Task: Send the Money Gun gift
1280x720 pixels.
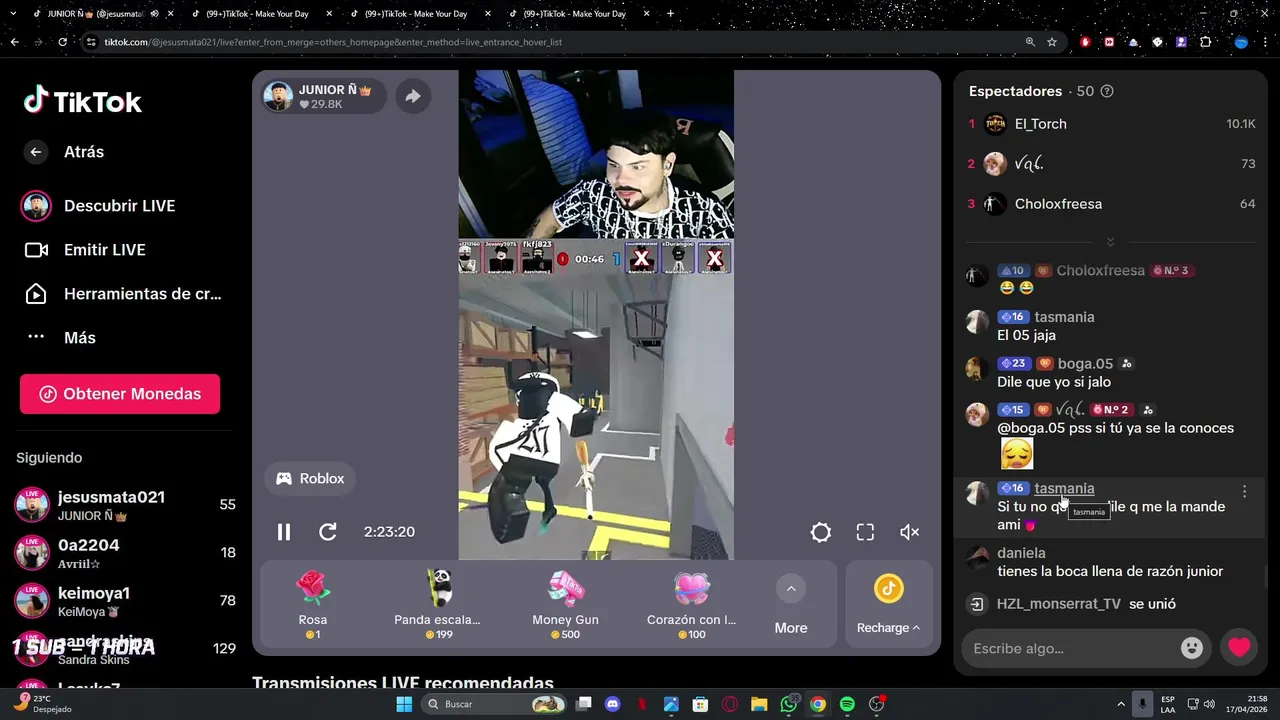Action: point(565,604)
